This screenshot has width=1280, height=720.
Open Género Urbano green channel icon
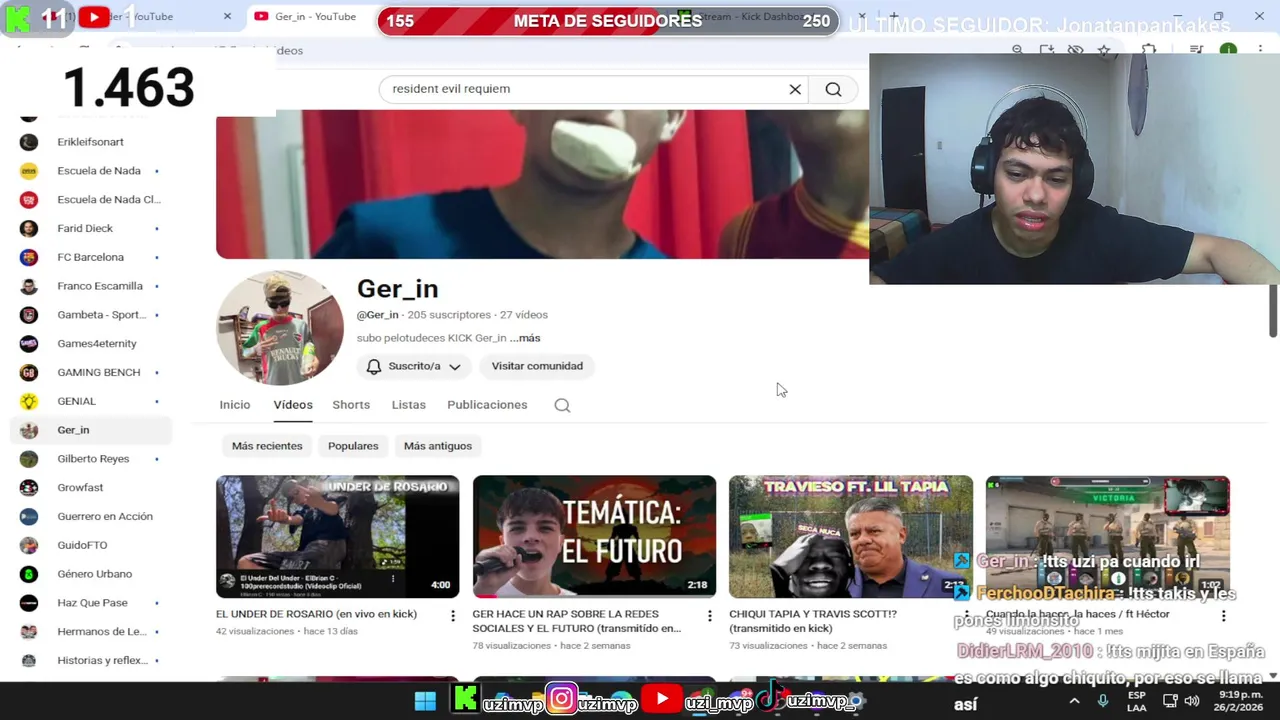click(x=29, y=574)
